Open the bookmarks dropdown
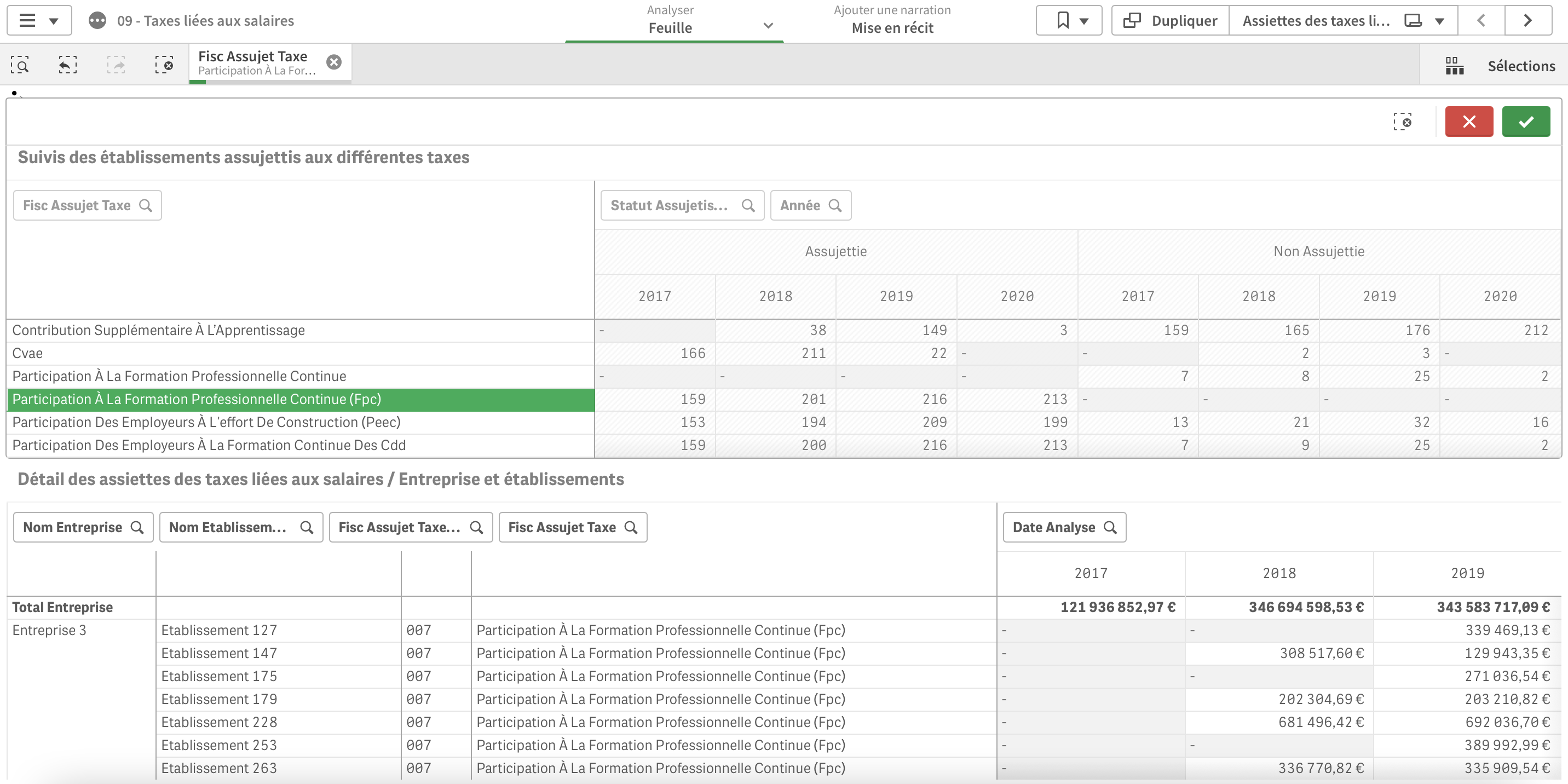 point(1069,21)
